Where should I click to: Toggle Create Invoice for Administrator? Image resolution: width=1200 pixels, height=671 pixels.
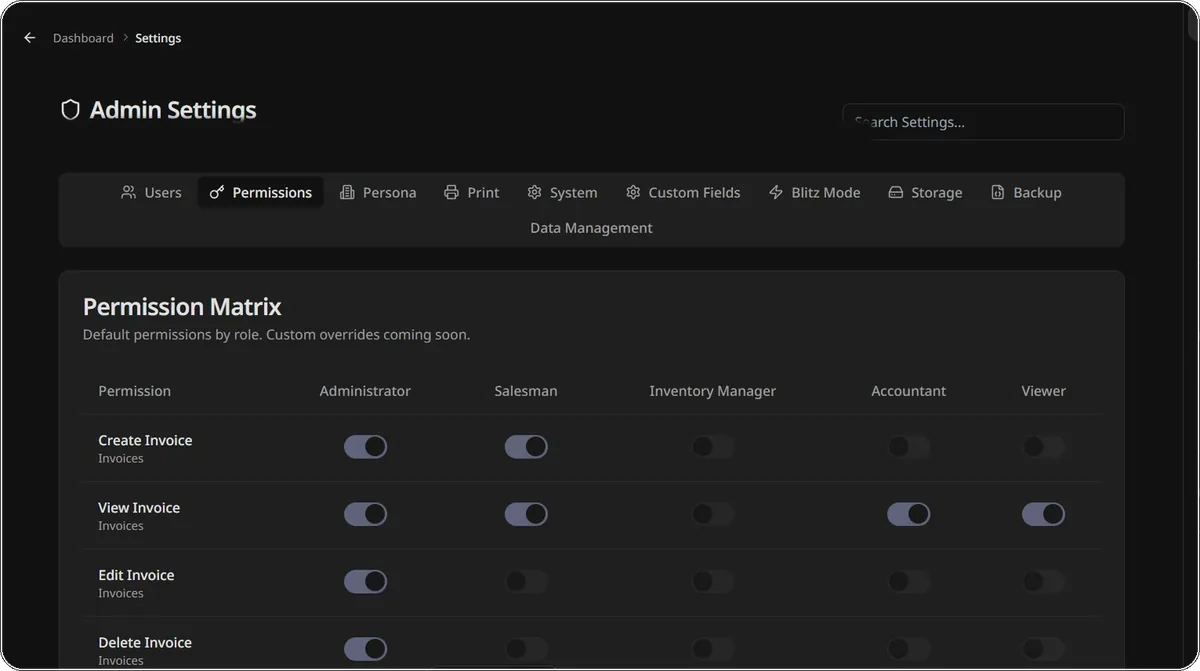tap(365, 447)
